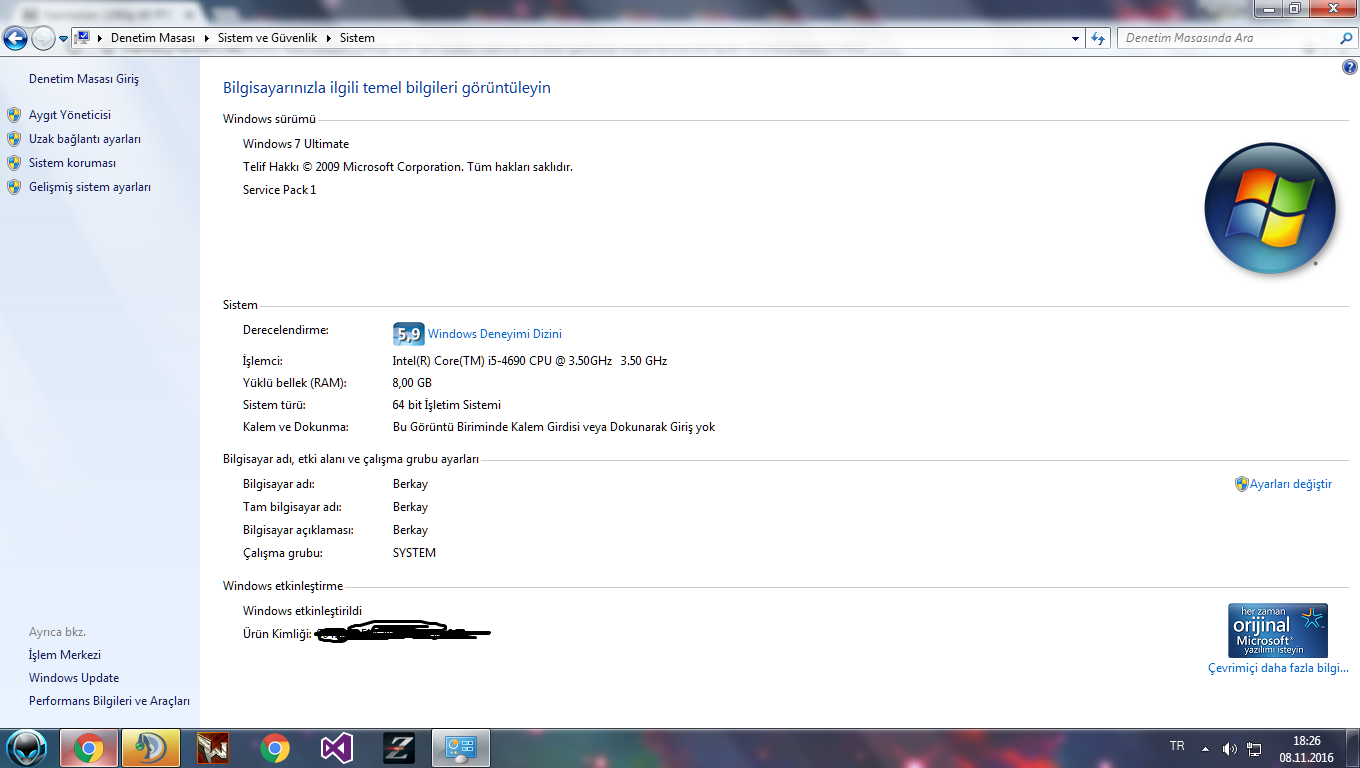This screenshot has width=1360, height=768.
Task: Open Denetim Masası Giriş home link
Action: tap(84, 79)
